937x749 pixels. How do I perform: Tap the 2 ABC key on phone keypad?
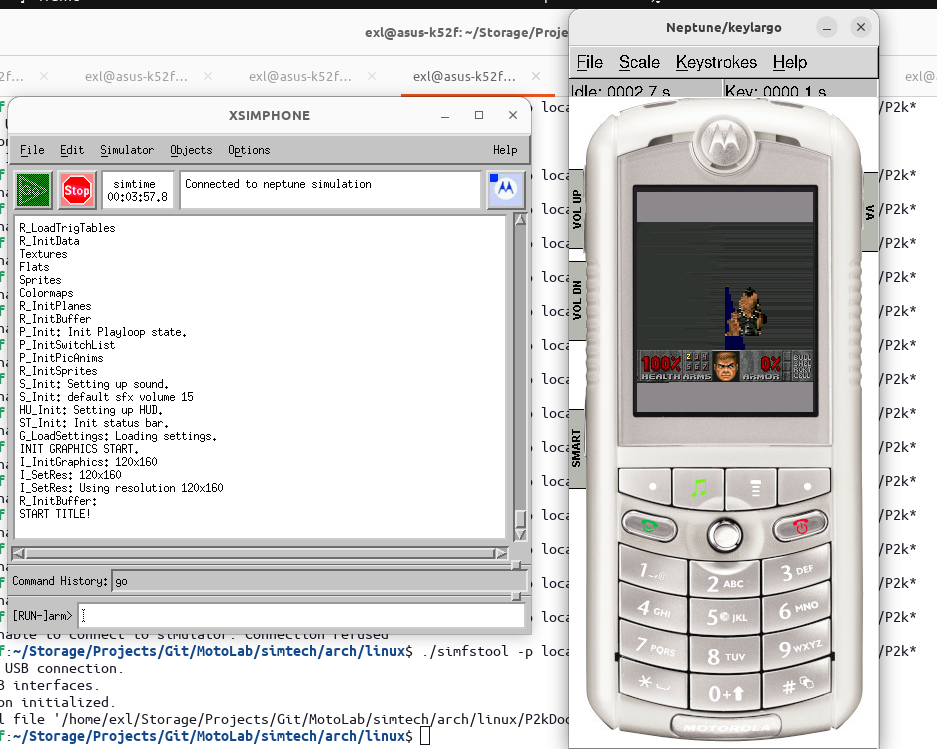click(724, 583)
